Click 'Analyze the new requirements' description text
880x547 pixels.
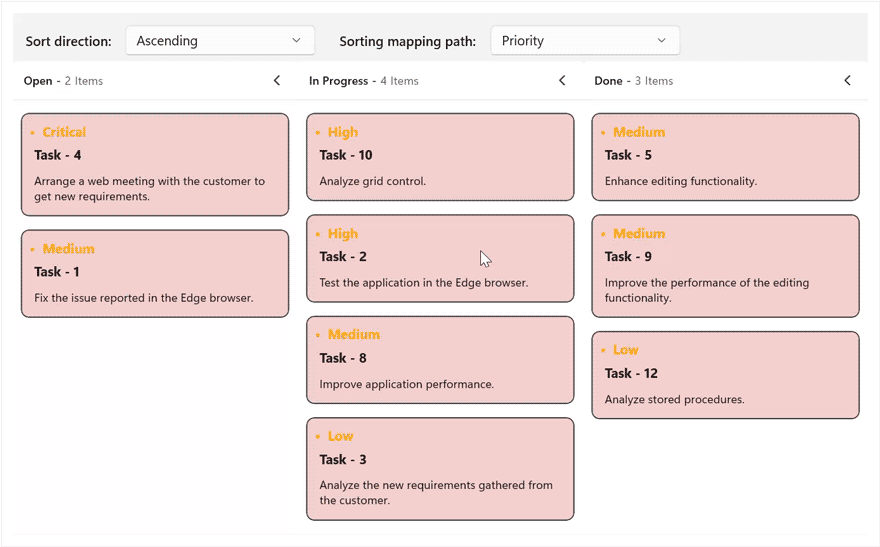(436, 493)
